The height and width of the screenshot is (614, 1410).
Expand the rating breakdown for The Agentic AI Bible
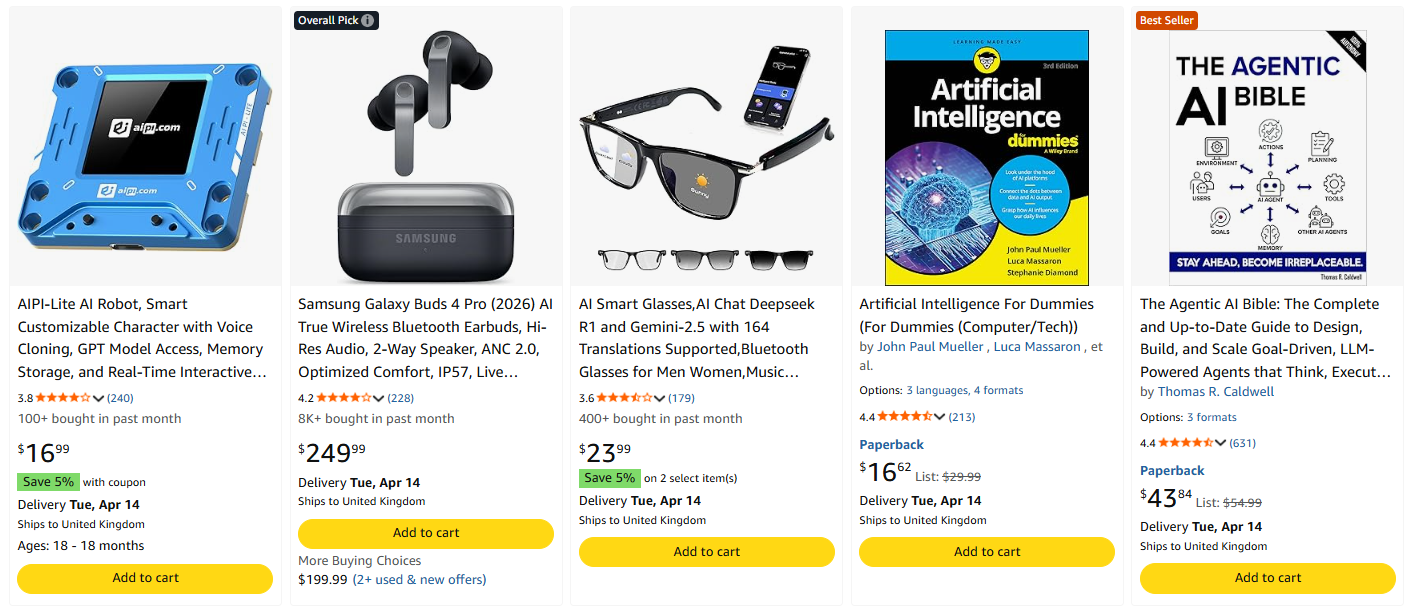pos(1220,443)
